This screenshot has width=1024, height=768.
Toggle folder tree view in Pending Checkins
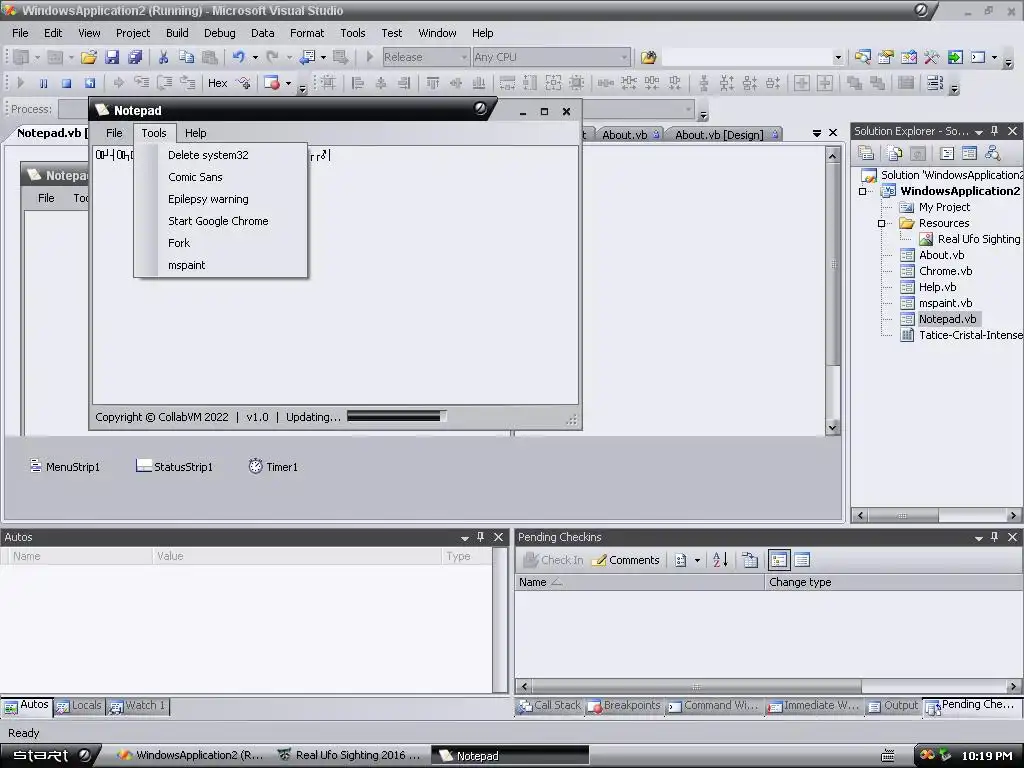(x=778, y=560)
